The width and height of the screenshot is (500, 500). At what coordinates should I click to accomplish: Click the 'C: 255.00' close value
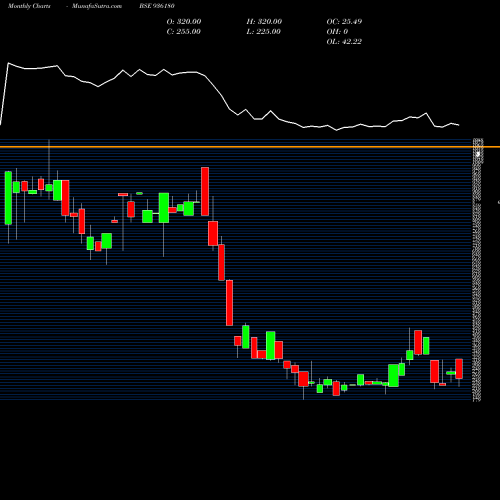[x=184, y=32]
